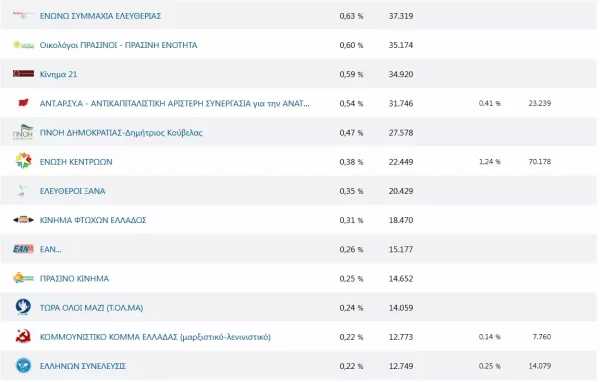The width and height of the screenshot is (600, 382).
Task: Open the ΤΩΡΑ ΟΛΟΙ ΜΑΖΙ (Τ.ΟΛ.ΜΑ) link
Action: 91,308
